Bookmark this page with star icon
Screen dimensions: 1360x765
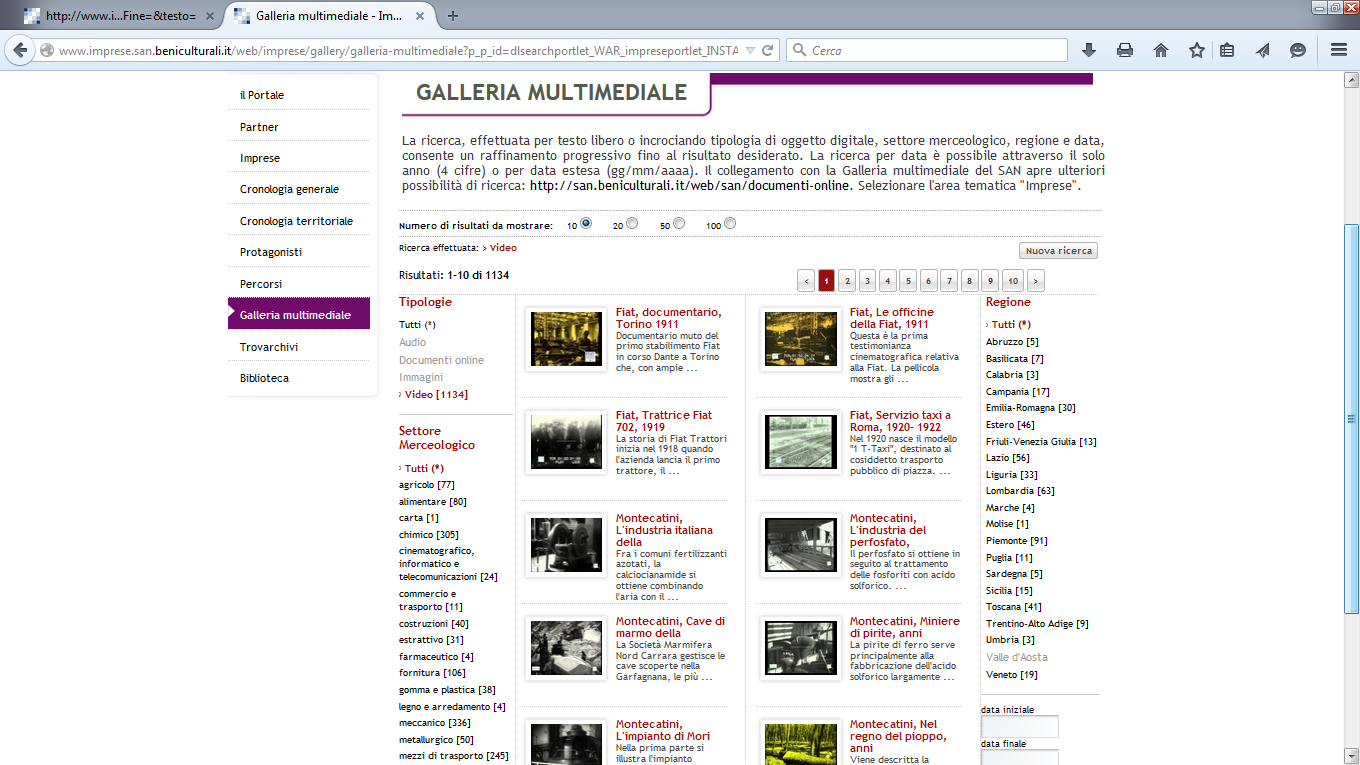point(1197,50)
